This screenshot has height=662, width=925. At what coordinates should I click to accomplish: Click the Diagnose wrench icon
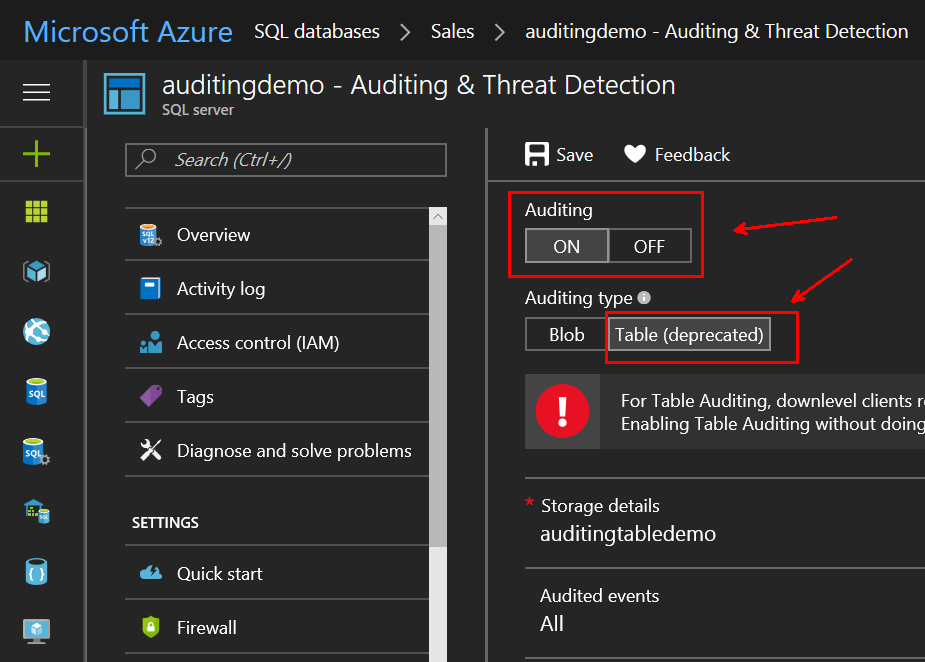151,450
